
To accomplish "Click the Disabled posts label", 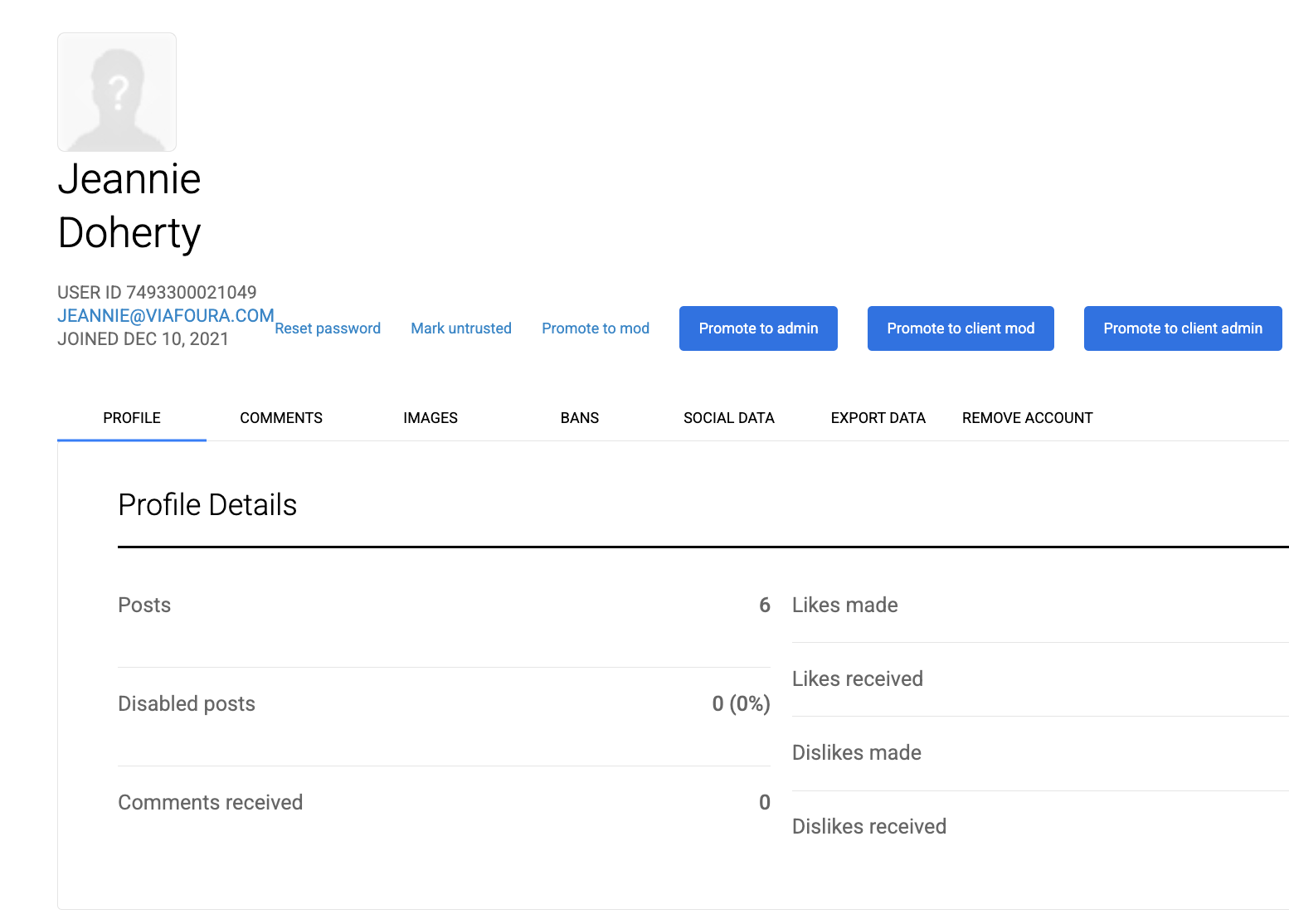I will (187, 704).
